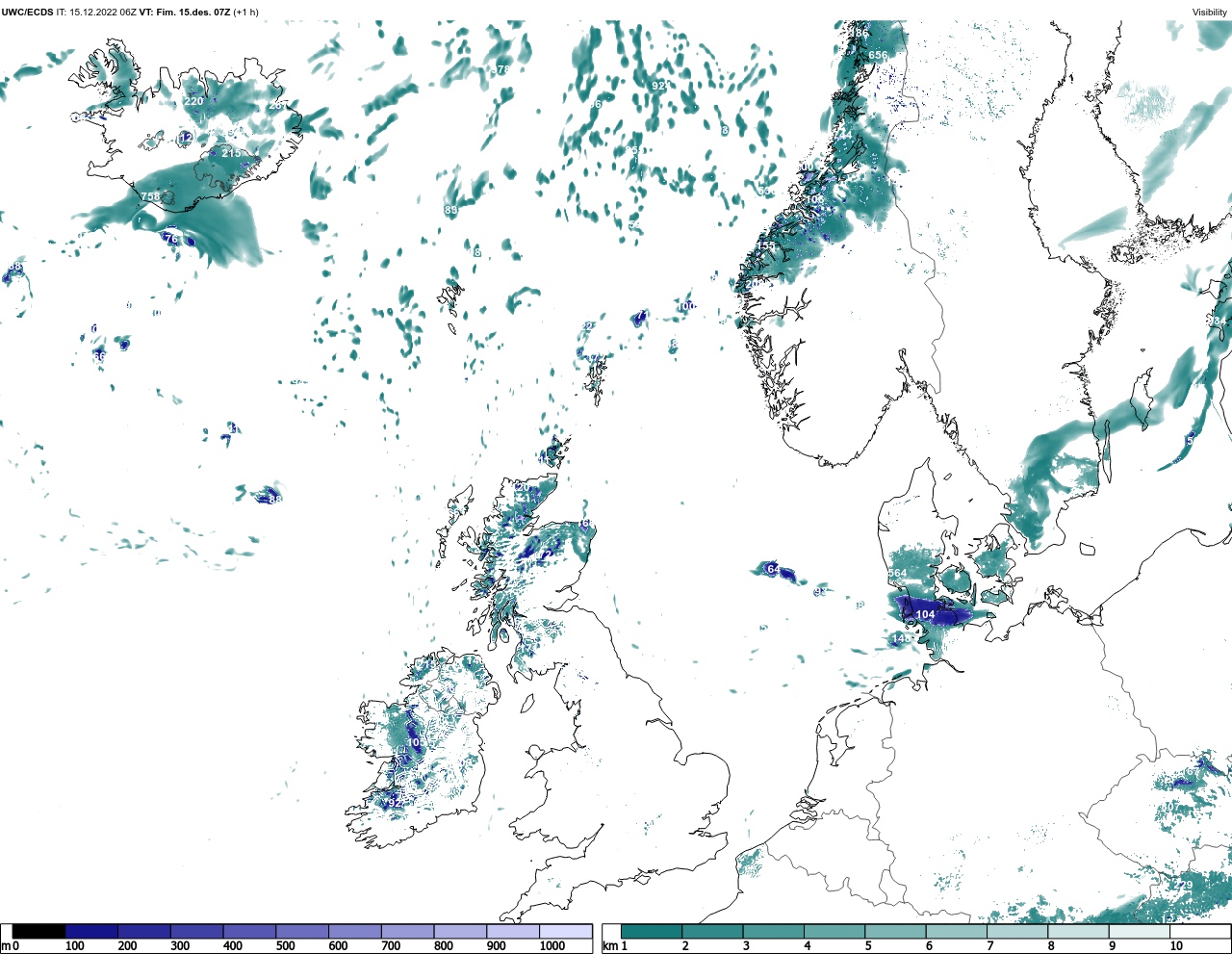
Task: Click the 1–2 km dark teal swatch
Action: click(652, 931)
